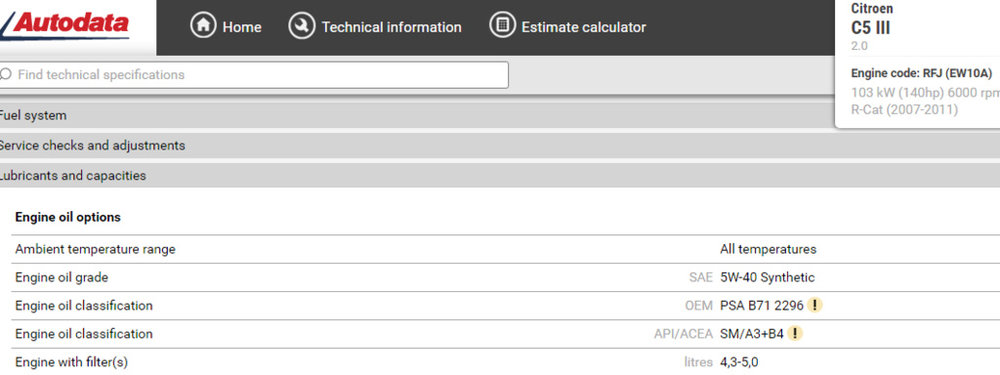Click the OEM unit label
This screenshot has width=1000, height=375.
699,305
